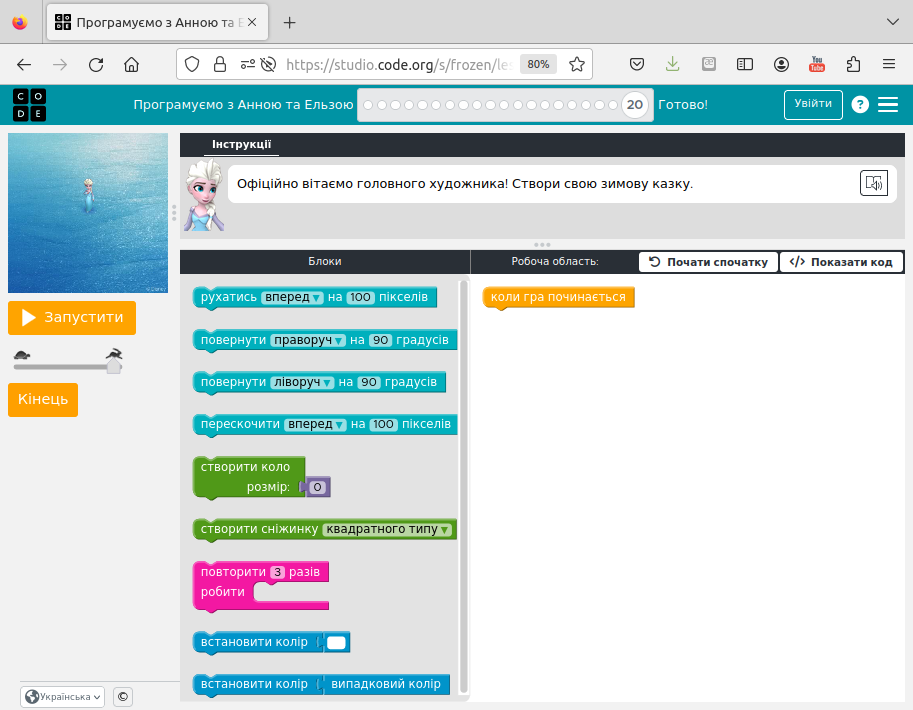Viewport: 913px width, 710px height.
Task: Open ліворуч dropdown in turn block
Action: (302, 382)
